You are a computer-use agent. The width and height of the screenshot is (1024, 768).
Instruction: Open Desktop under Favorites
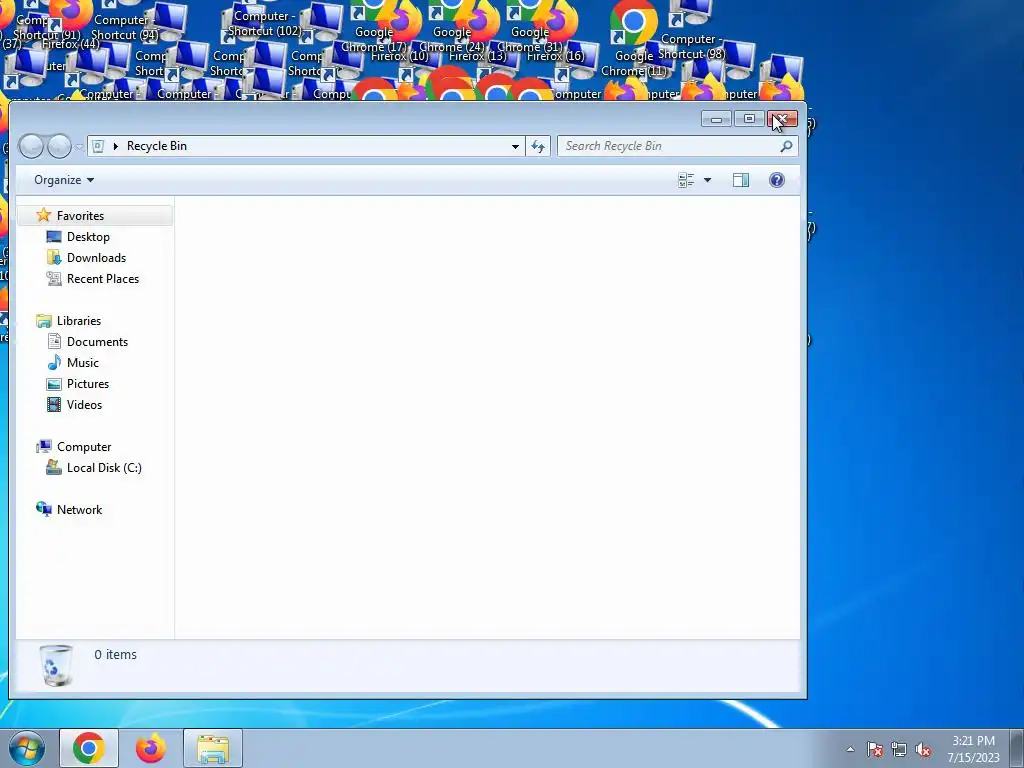coord(88,236)
